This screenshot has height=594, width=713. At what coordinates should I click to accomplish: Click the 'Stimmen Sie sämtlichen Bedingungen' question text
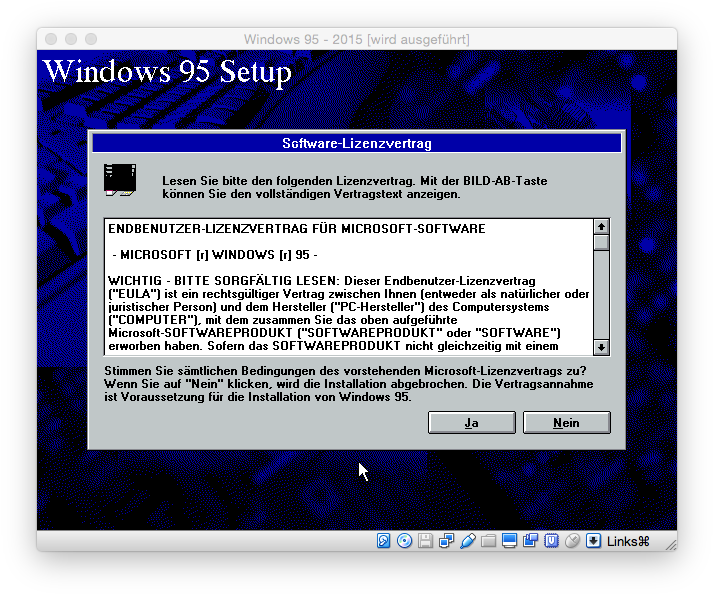[x=345, y=371]
